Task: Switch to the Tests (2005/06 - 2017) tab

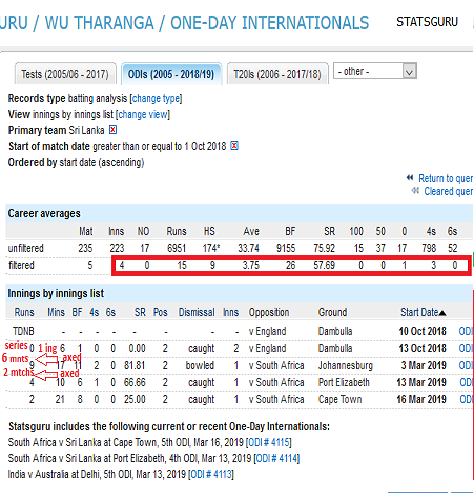Action: 65,74
